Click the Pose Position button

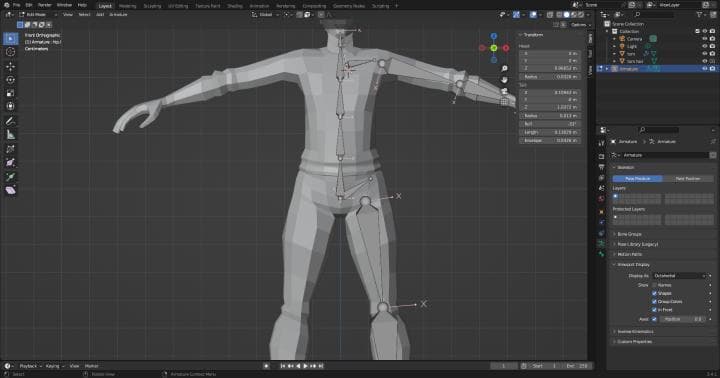[637, 179]
